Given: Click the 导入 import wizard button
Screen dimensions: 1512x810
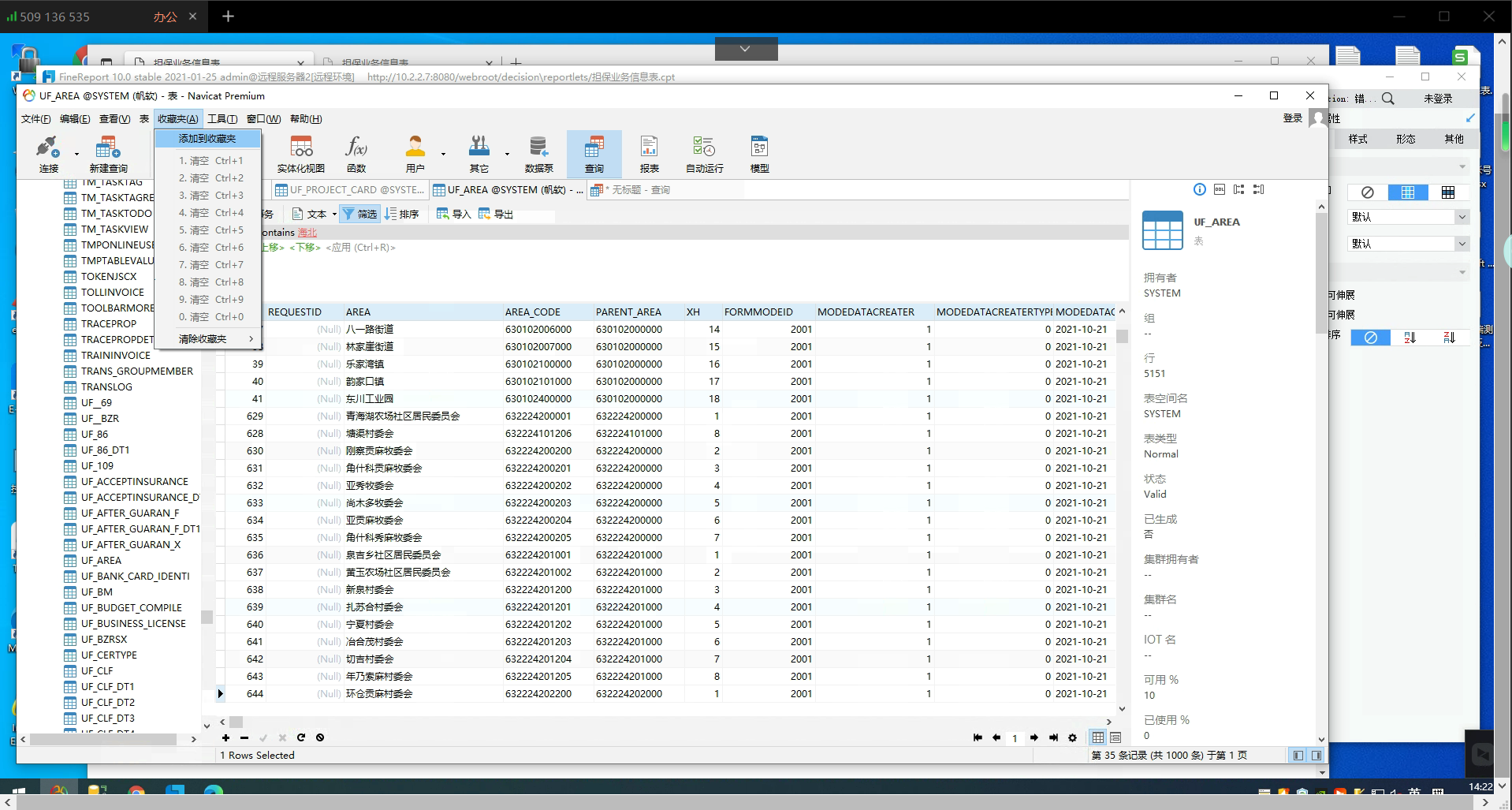Looking at the screenshot, I should (x=453, y=214).
